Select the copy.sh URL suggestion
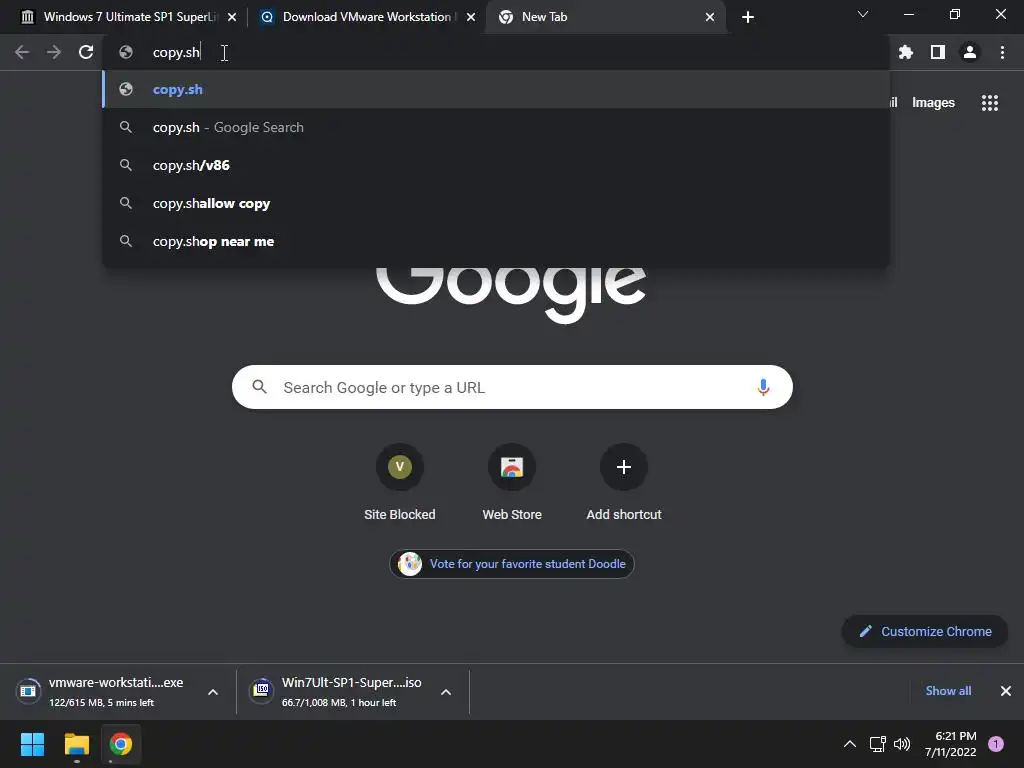 pyautogui.click(x=496, y=89)
